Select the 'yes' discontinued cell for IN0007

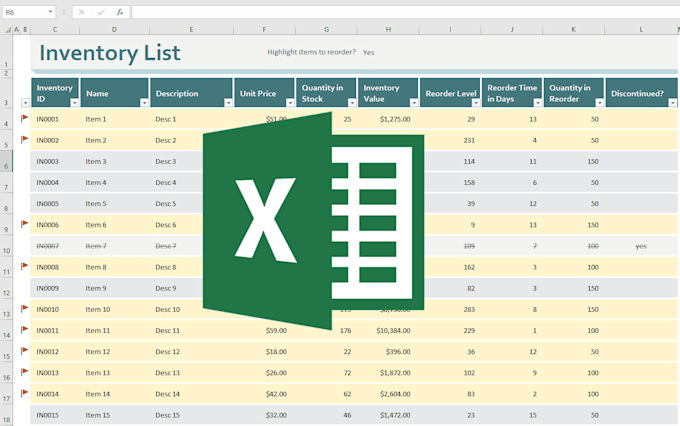tap(640, 246)
